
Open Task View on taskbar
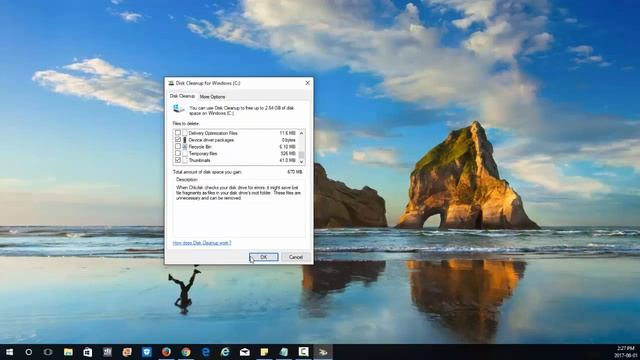click(48, 352)
